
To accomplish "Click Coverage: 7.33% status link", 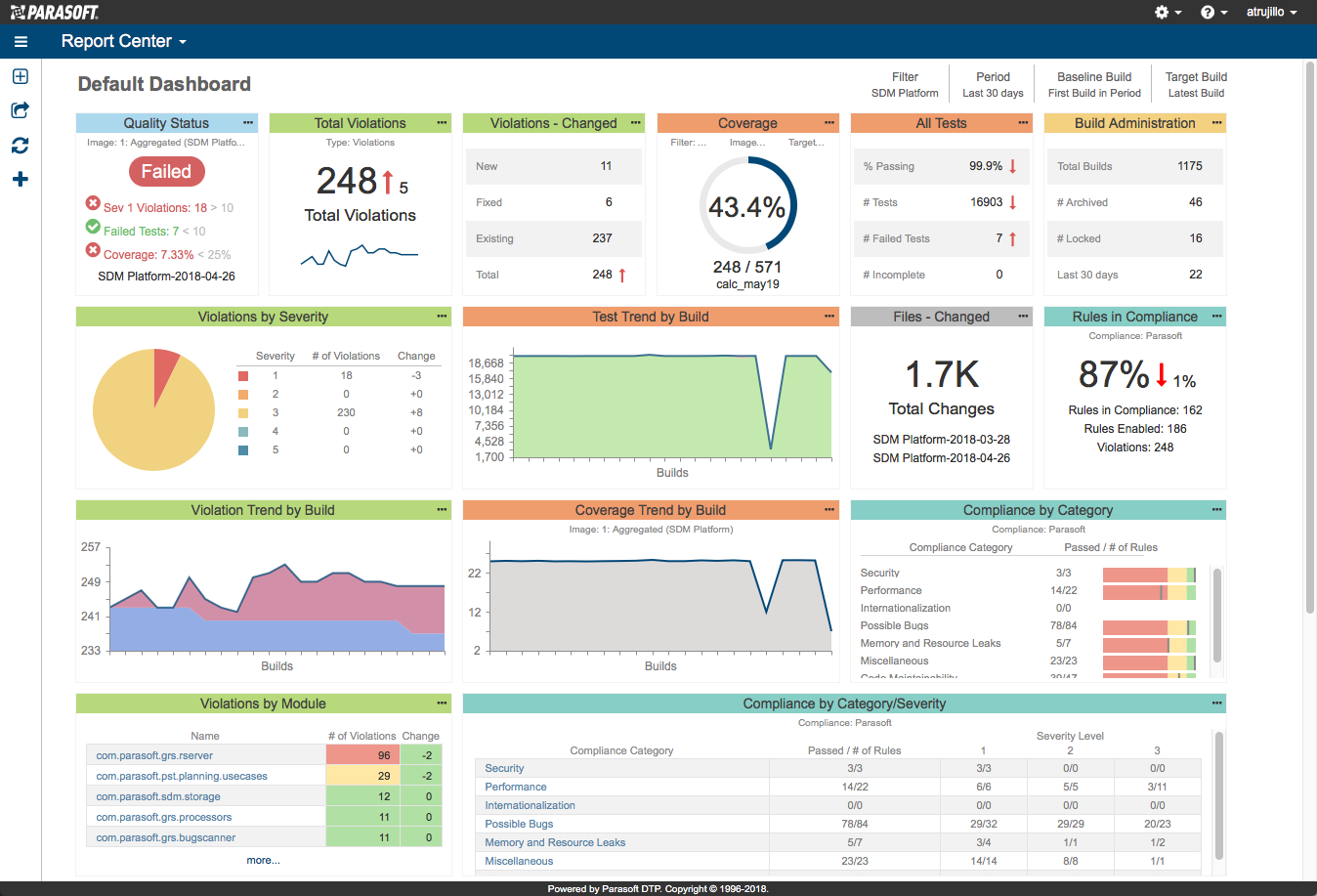I will tap(149, 254).
